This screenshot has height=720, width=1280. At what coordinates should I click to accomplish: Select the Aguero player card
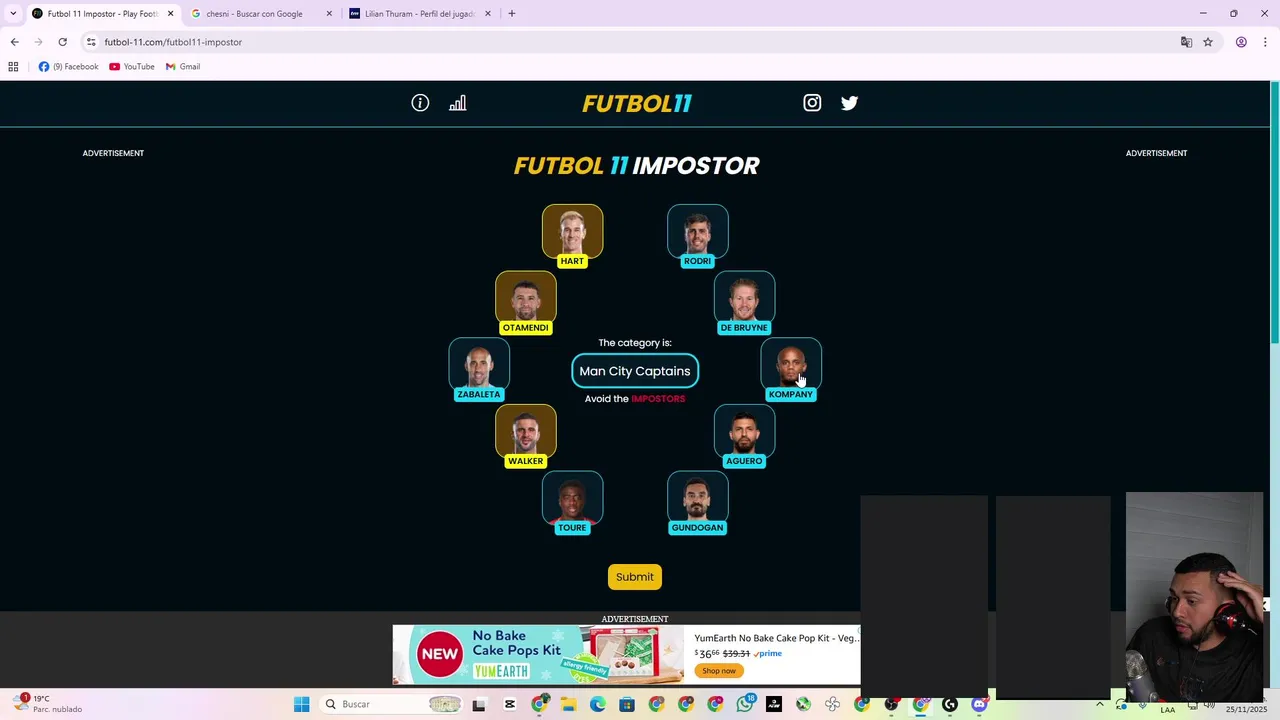tap(744, 437)
